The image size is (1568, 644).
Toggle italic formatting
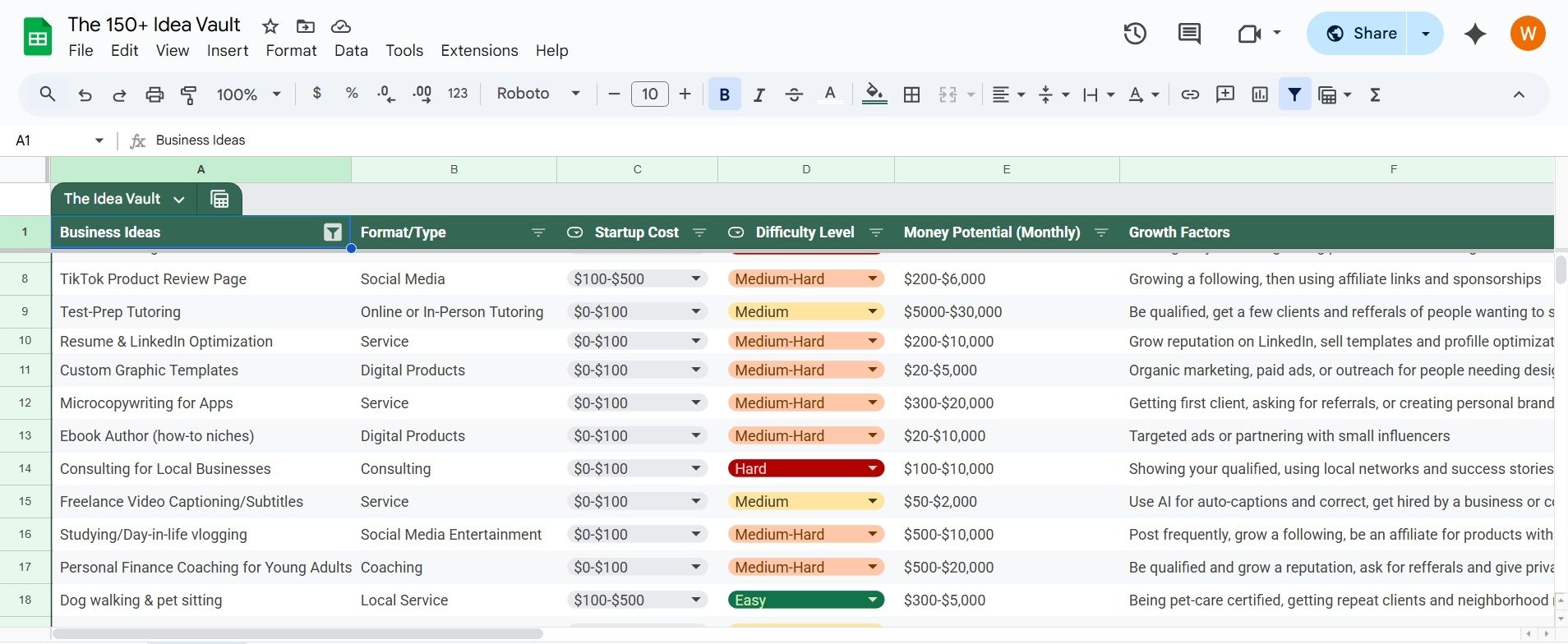[759, 94]
